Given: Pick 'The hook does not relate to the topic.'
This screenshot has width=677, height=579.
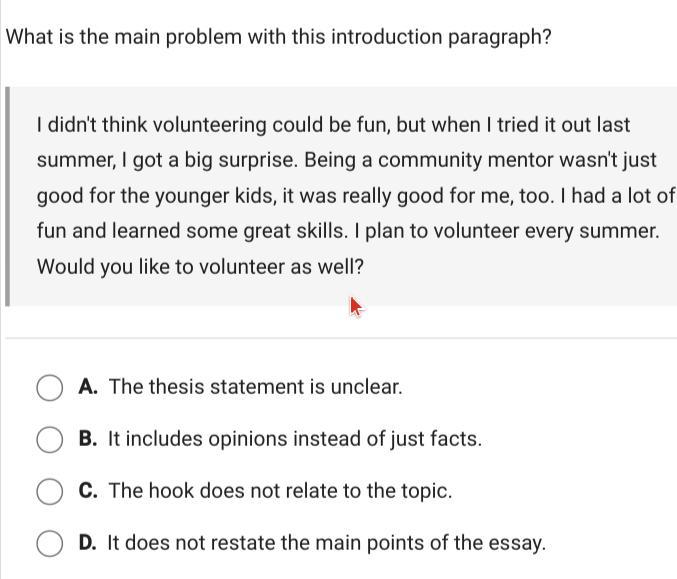Looking at the screenshot, I should point(280,491).
